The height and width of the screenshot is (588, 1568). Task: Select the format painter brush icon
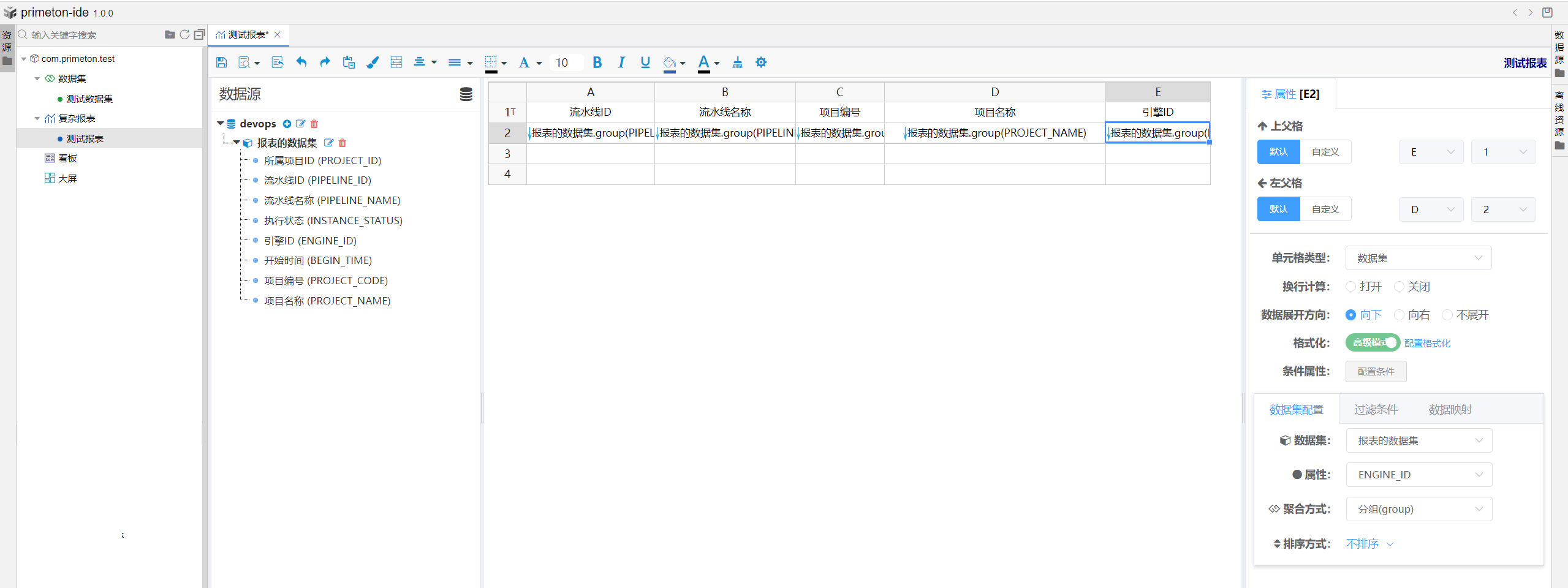coord(373,62)
